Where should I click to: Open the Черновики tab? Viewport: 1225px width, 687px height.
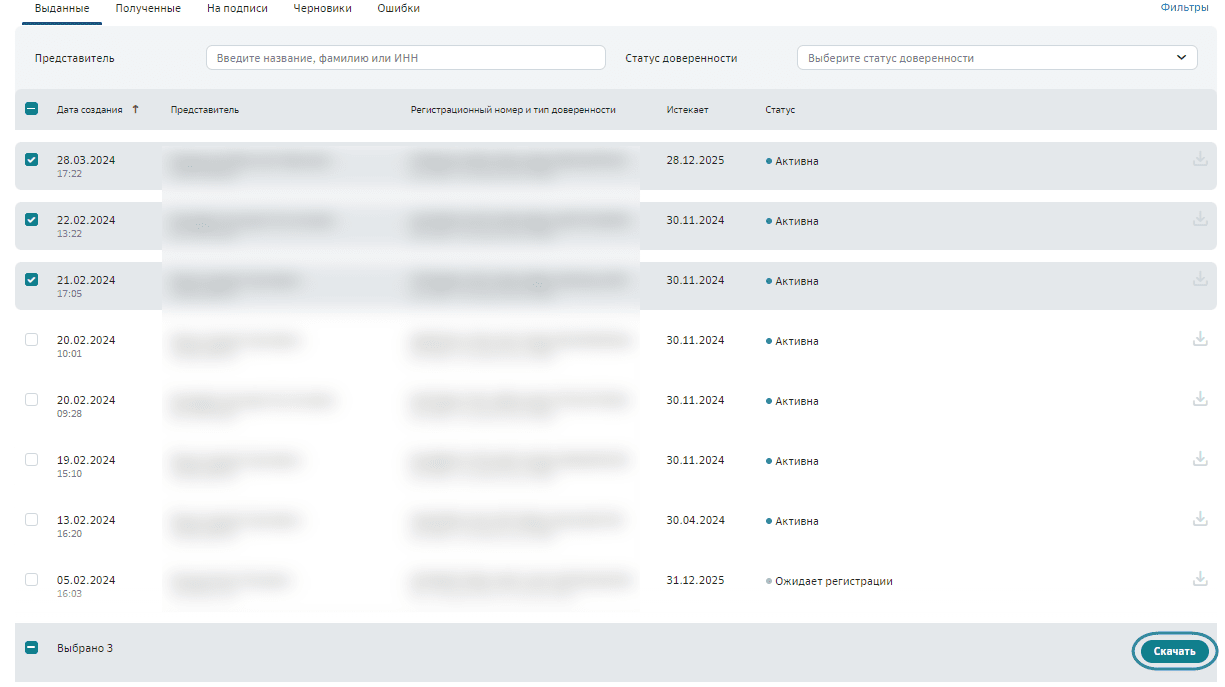tap(322, 8)
